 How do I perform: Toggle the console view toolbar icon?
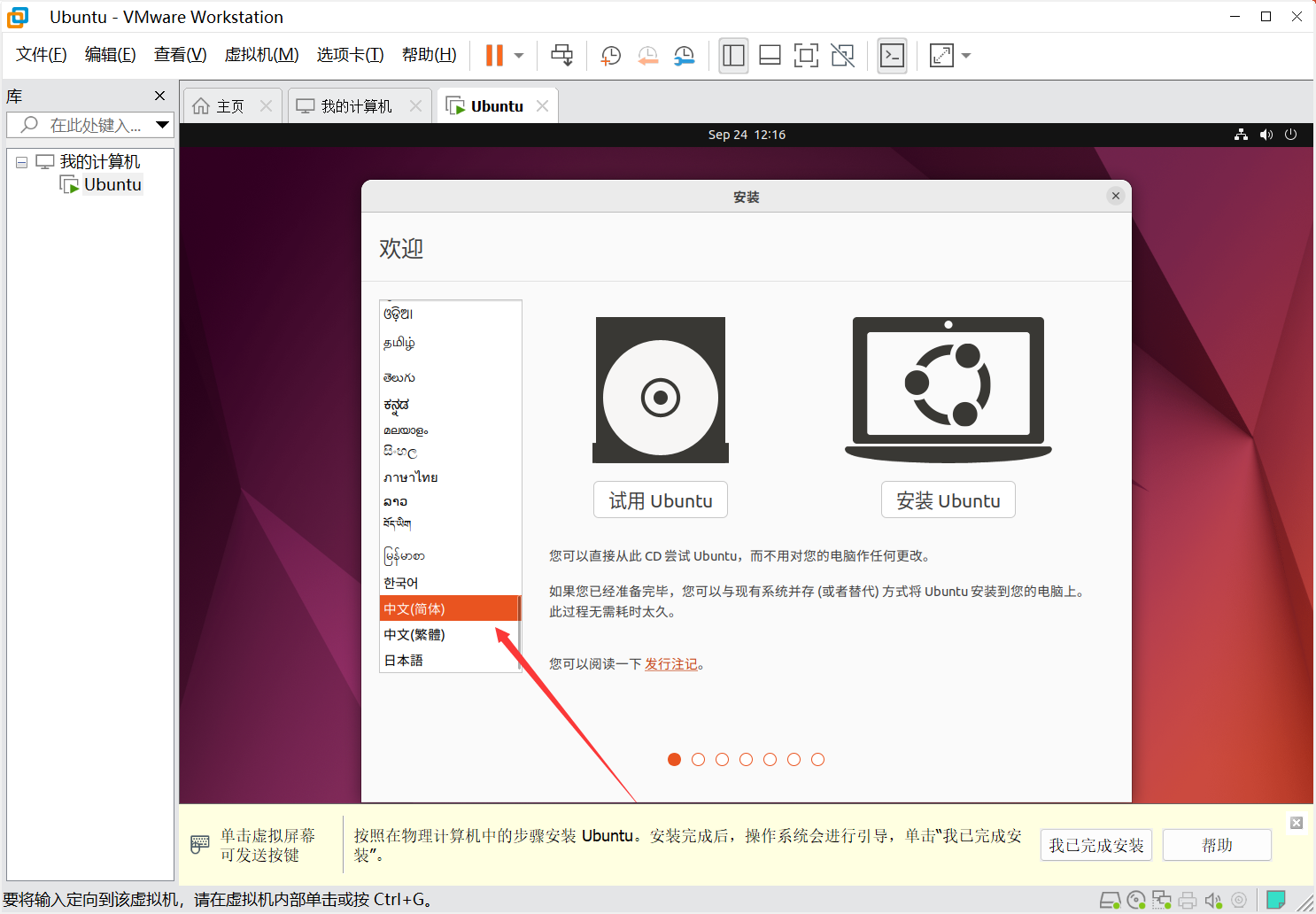click(x=892, y=56)
